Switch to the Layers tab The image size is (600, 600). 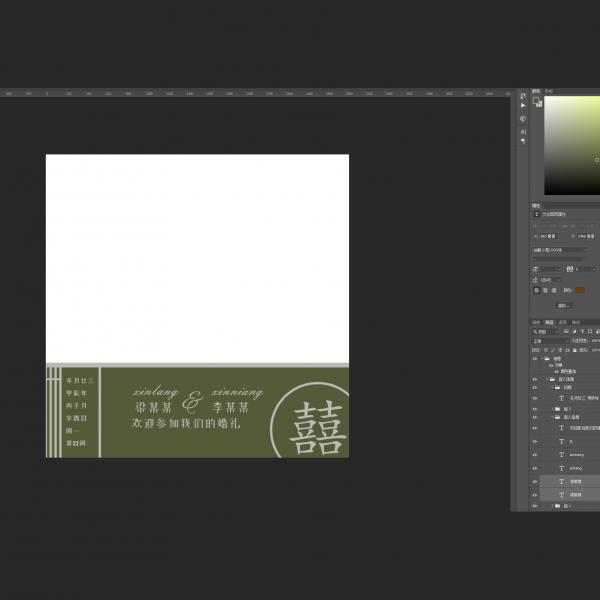(x=549, y=322)
